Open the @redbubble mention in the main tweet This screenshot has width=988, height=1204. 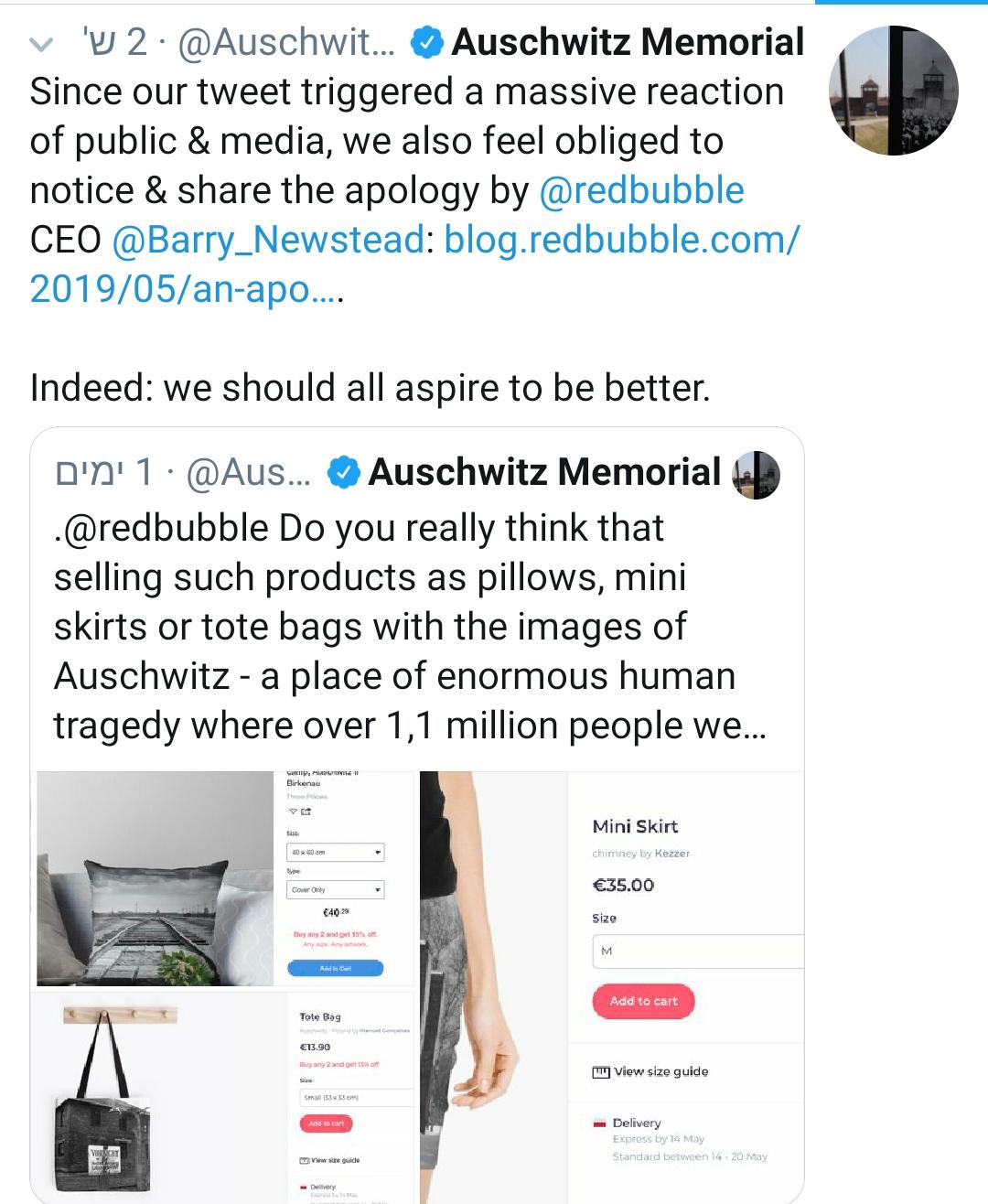[641, 190]
